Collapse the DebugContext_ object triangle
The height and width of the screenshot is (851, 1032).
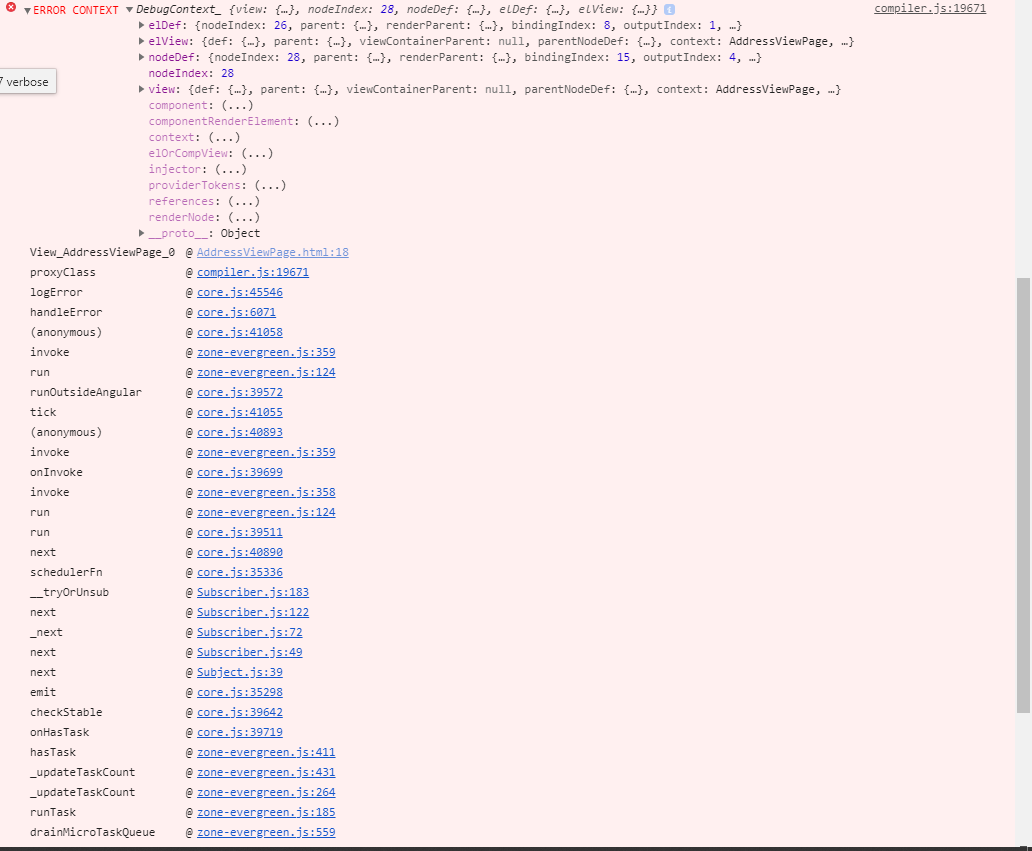130,10
